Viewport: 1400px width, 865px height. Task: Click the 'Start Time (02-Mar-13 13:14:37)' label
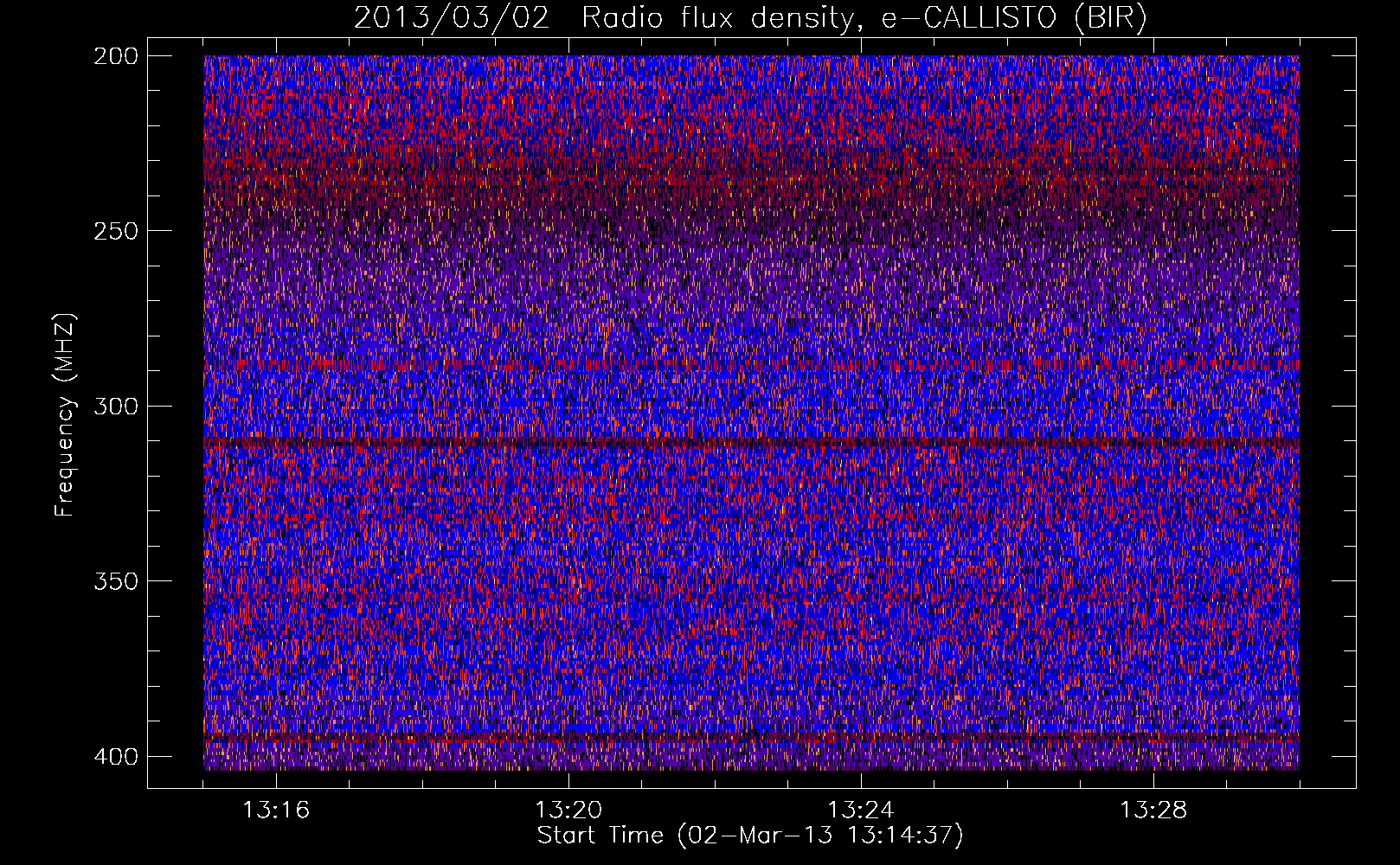(x=750, y=836)
